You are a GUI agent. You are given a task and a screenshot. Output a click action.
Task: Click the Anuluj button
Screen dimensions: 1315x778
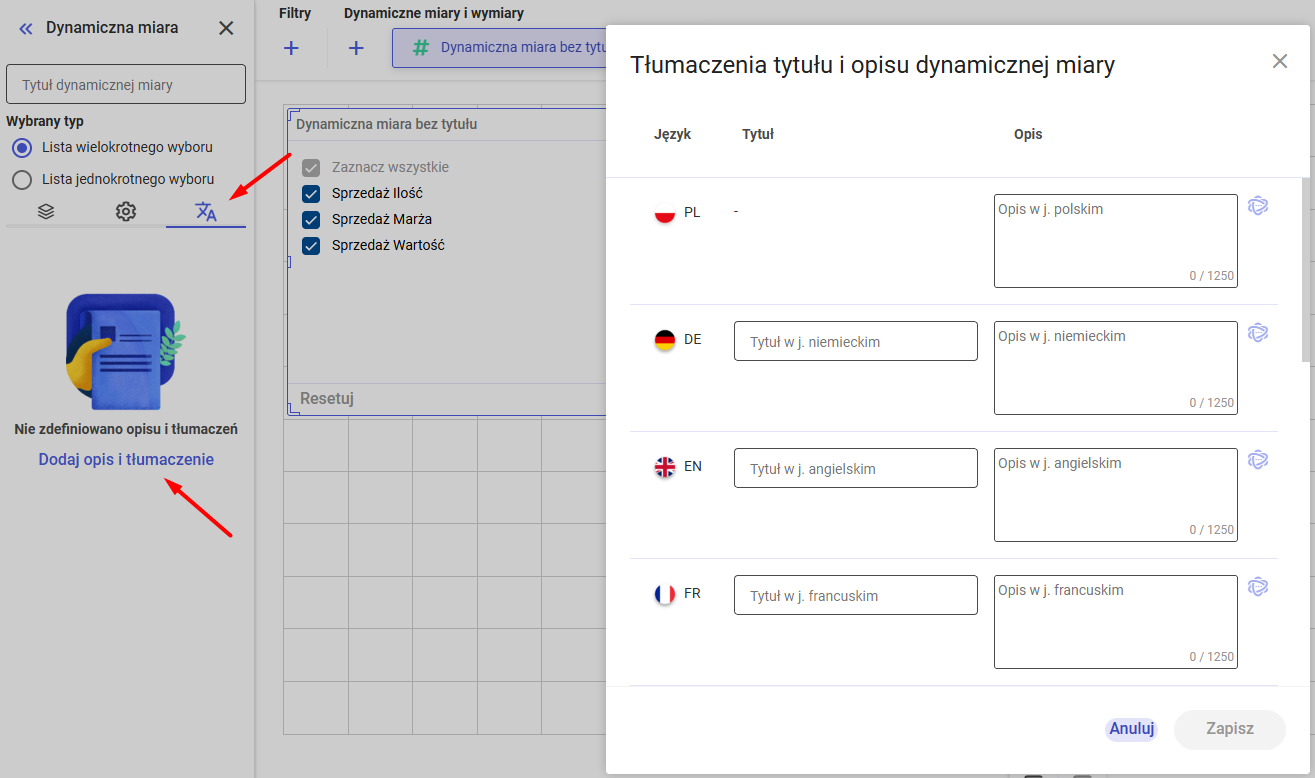[x=1132, y=729]
